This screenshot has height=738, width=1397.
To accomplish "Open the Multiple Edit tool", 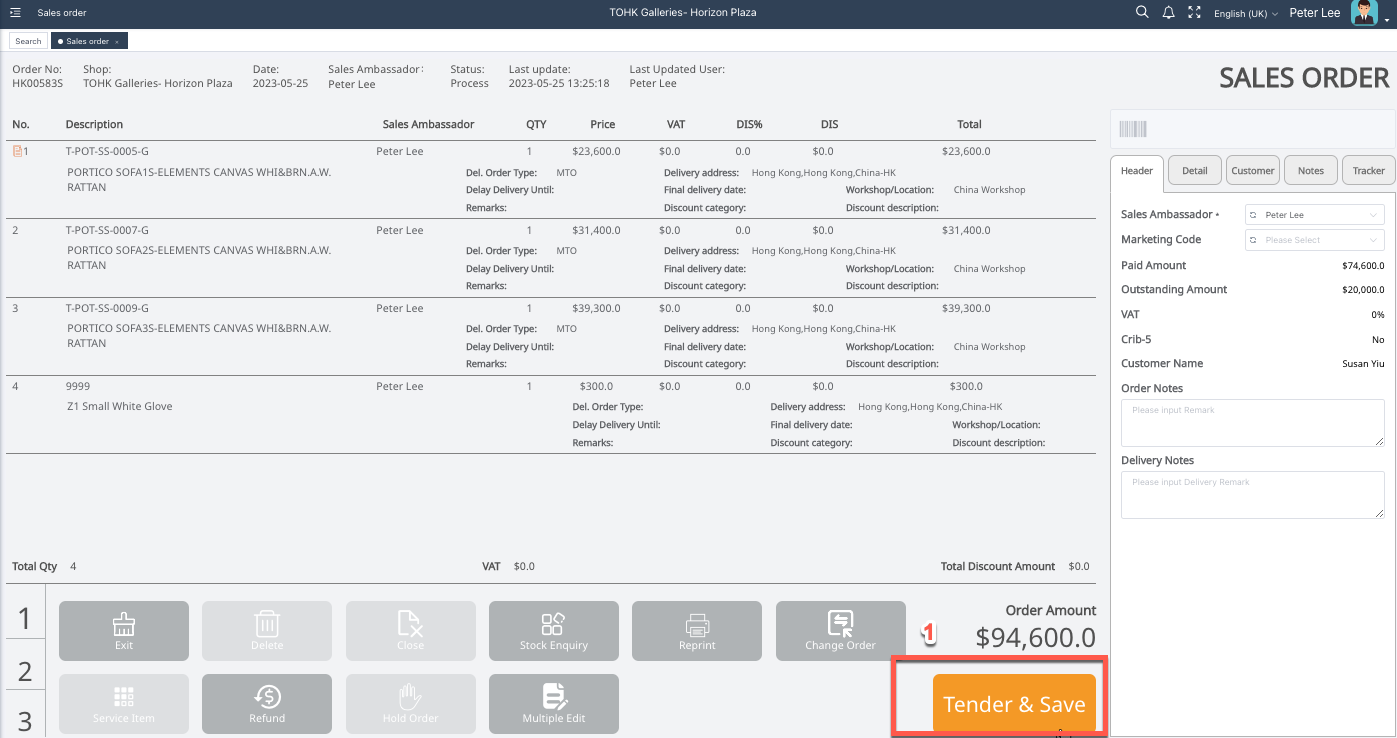I will [x=553, y=704].
